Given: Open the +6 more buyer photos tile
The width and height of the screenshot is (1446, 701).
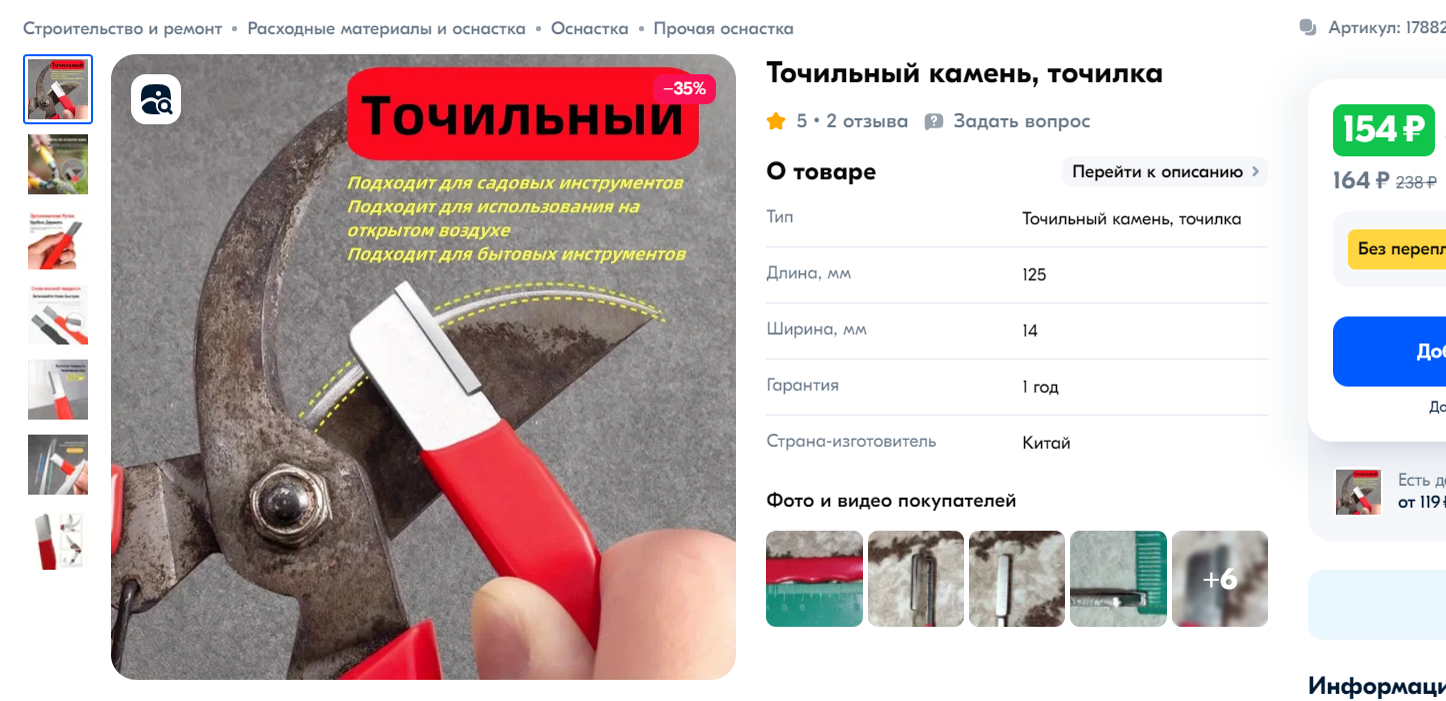Looking at the screenshot, I should [x=1220, y=579].
